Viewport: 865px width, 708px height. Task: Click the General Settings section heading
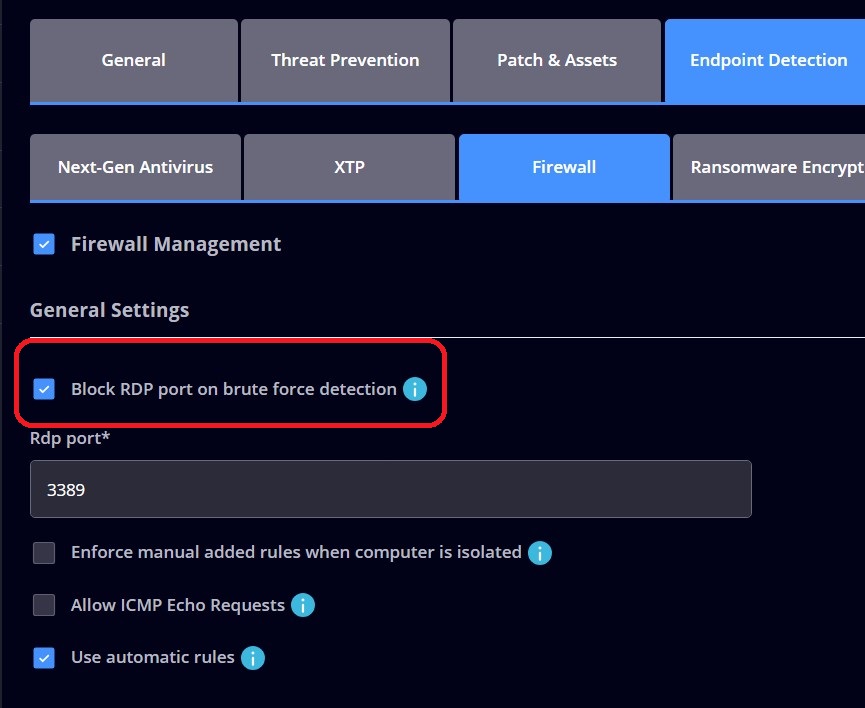(109, 310)
